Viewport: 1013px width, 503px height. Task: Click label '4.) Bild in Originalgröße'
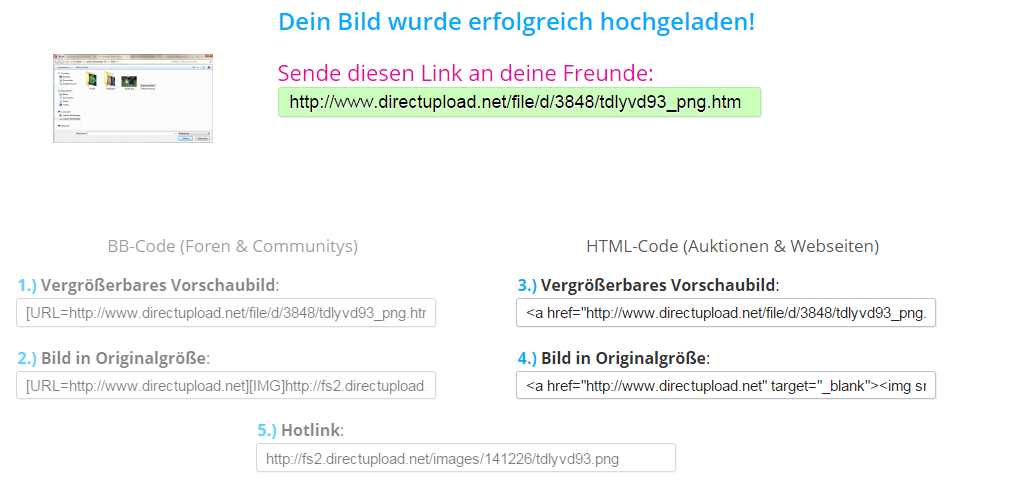tap(614, 358)
